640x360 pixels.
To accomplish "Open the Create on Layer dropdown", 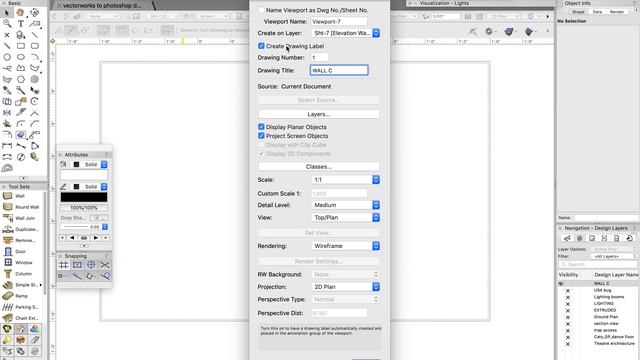I will point(345,33).
